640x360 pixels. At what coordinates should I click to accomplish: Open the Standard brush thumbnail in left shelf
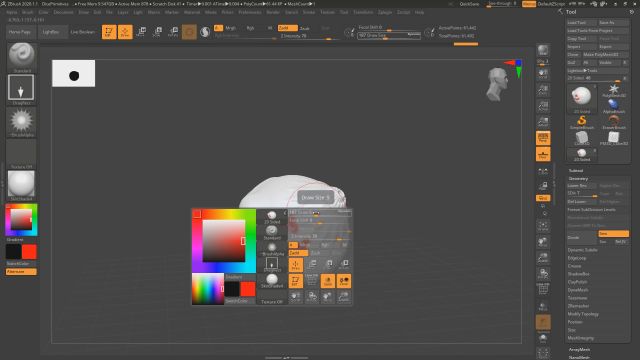click(21, 57)
